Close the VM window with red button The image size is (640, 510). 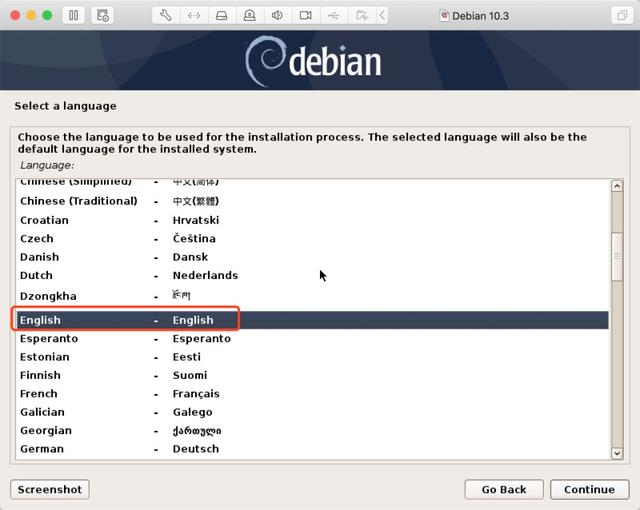coord(15,16)
